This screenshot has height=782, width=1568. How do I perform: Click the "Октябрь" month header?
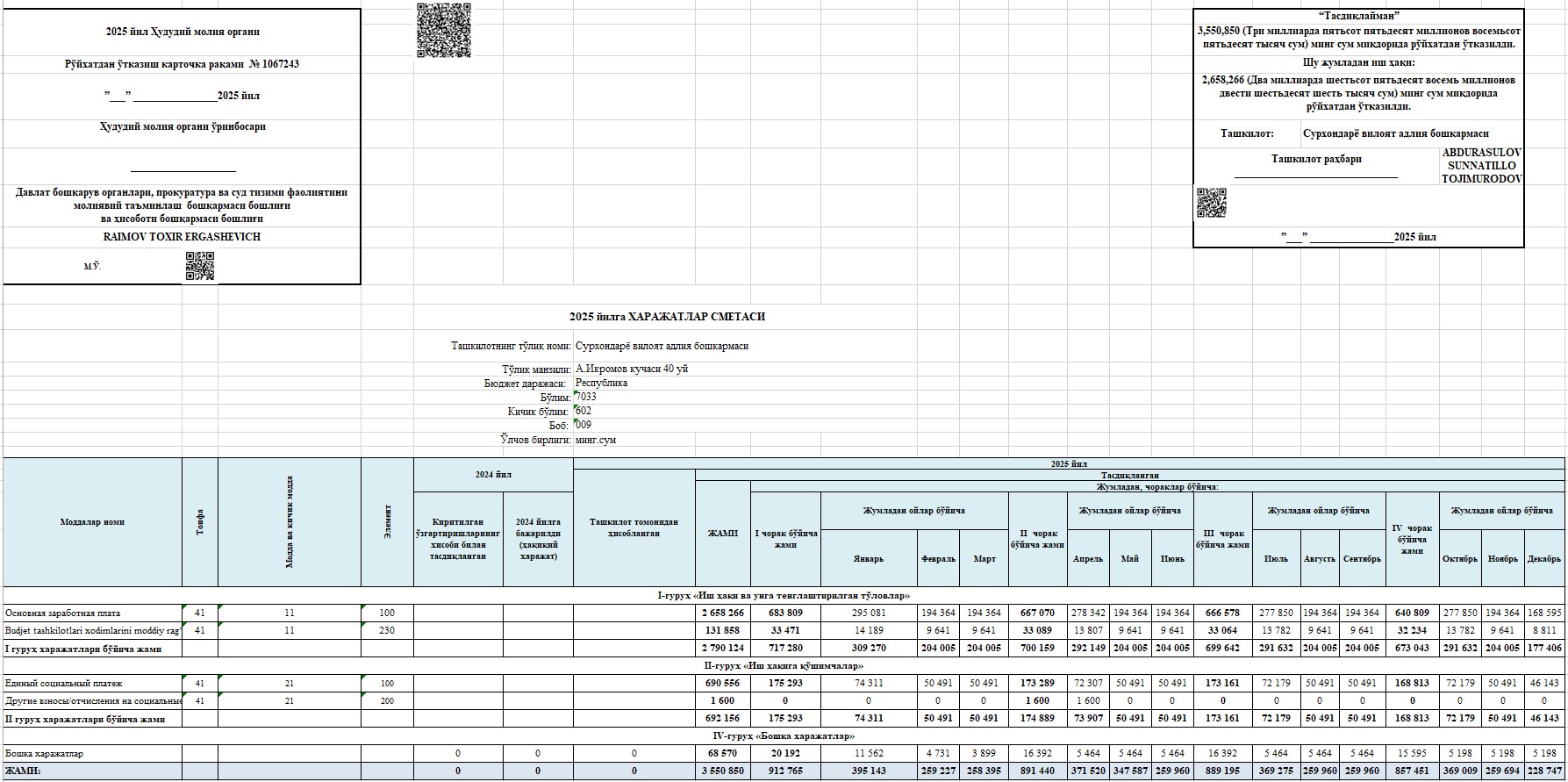[x=1460, y=559]
